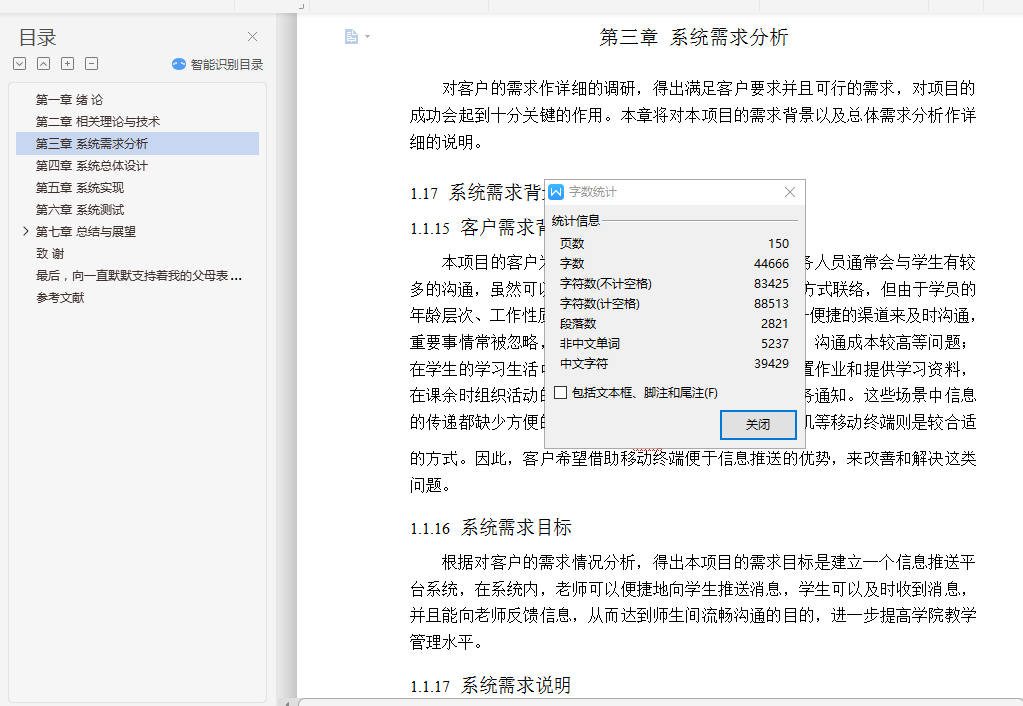Click the horizontal scrollbar below the document
1023x706 pixels.
659,702
